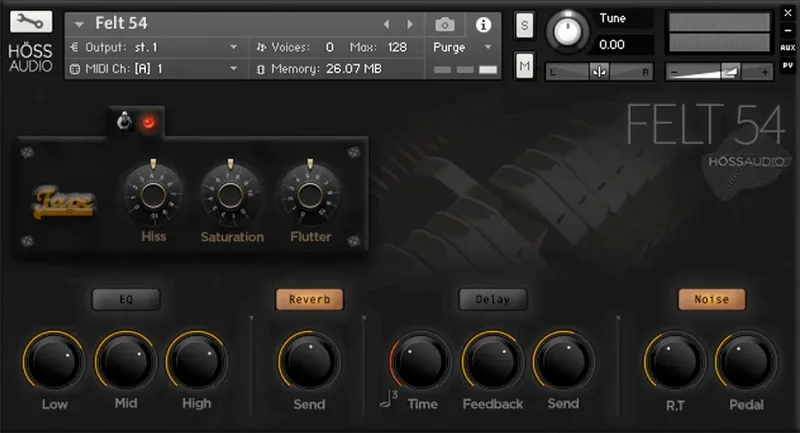800x433 pixels.
Task: Enable the Delay section
Action: [x=493, y=299]
